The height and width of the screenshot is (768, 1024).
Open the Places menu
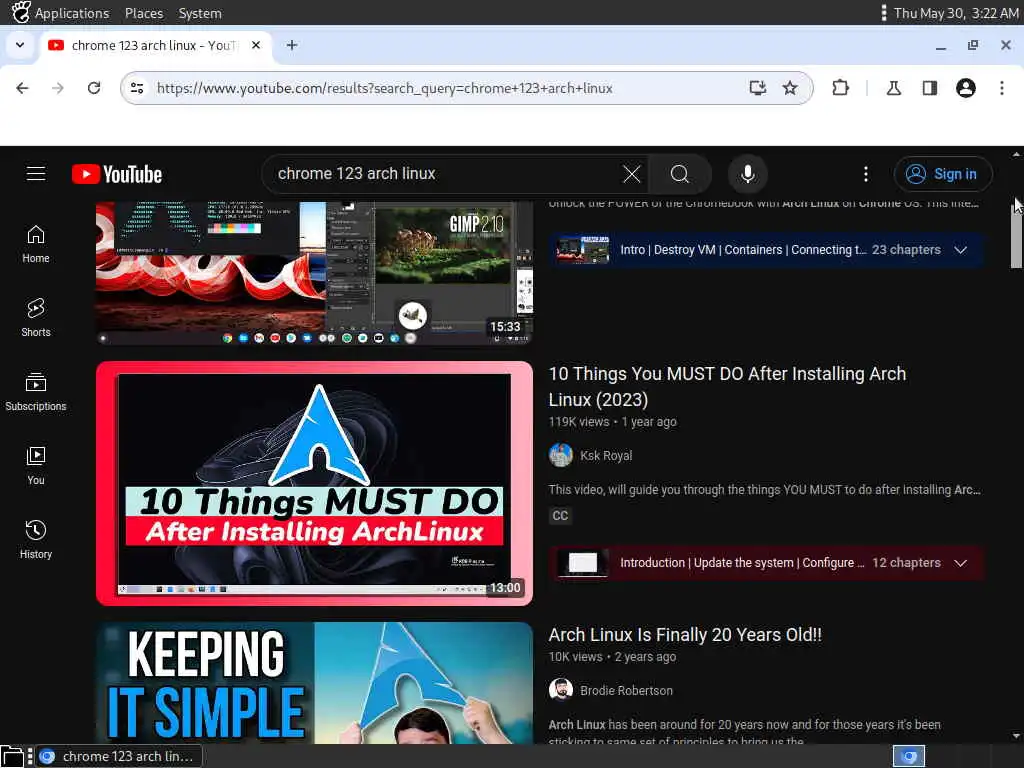point(144,13)
